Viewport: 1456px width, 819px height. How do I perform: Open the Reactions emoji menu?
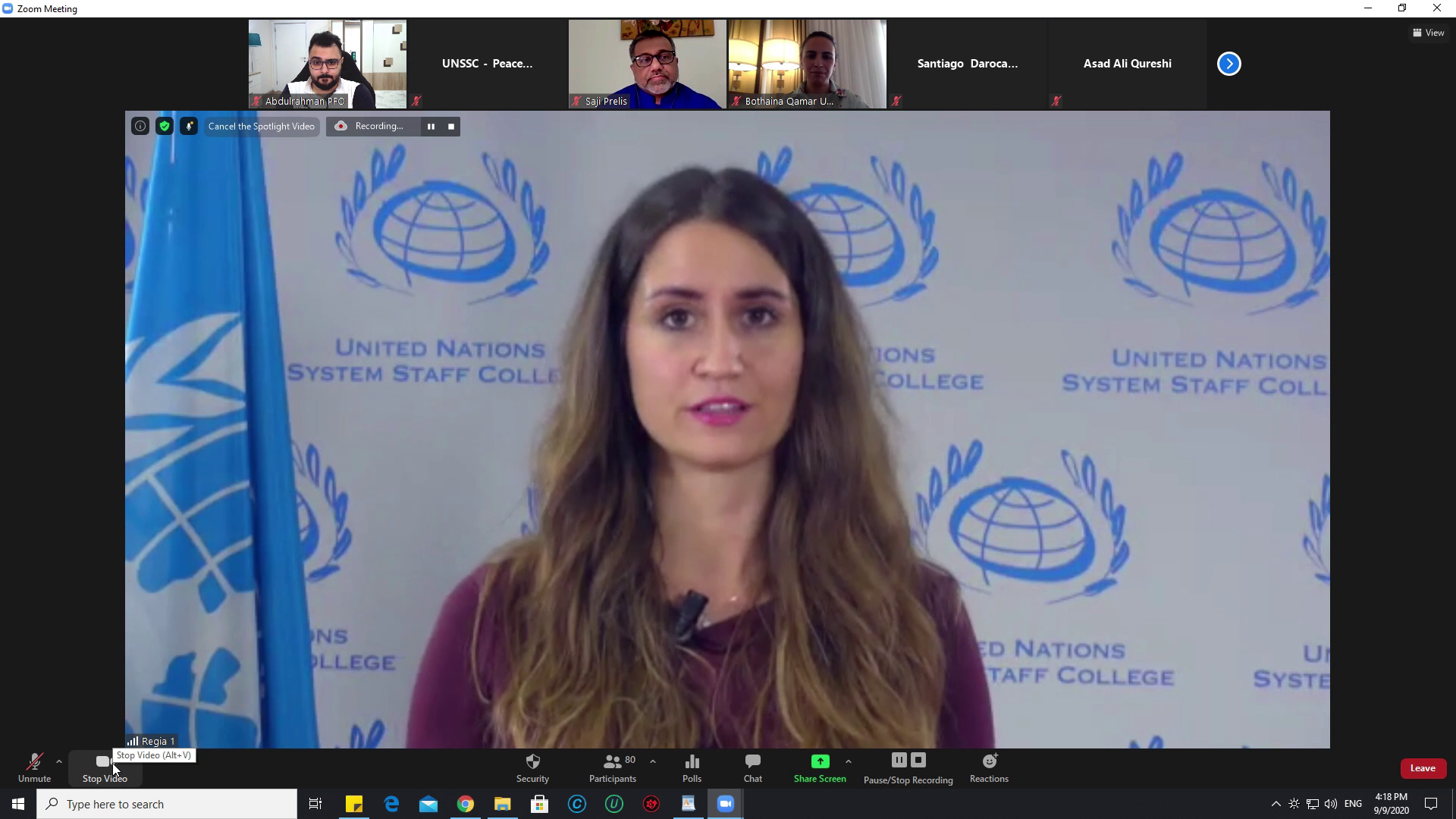(x=989, y=767)
